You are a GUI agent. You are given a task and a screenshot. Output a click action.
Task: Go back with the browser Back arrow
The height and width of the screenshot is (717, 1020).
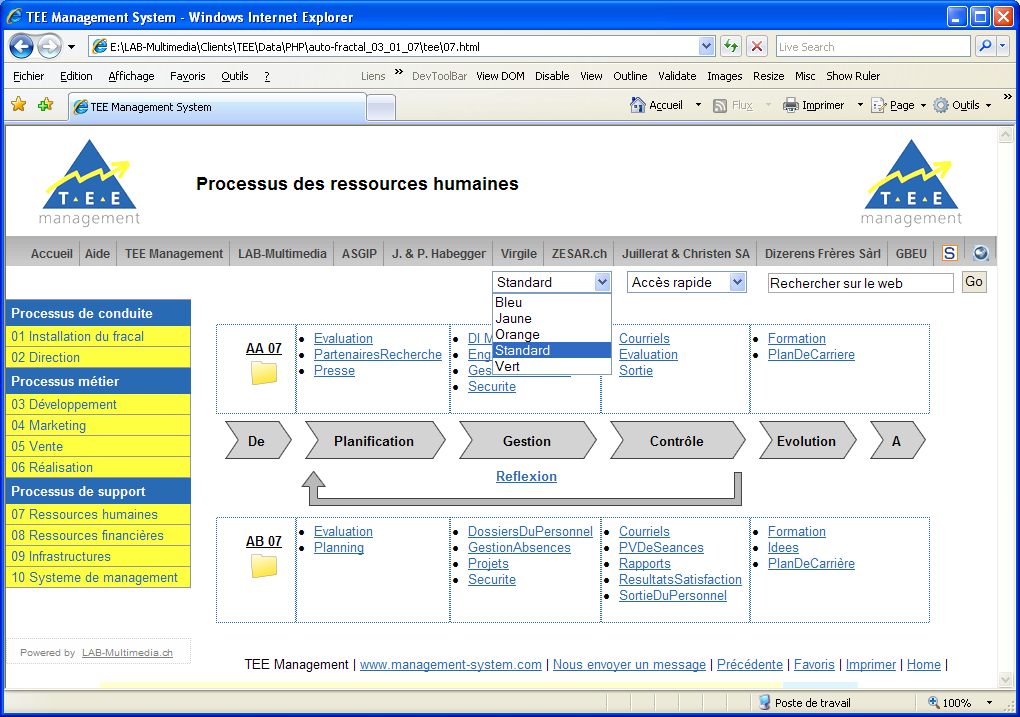[x=21, y=46]
